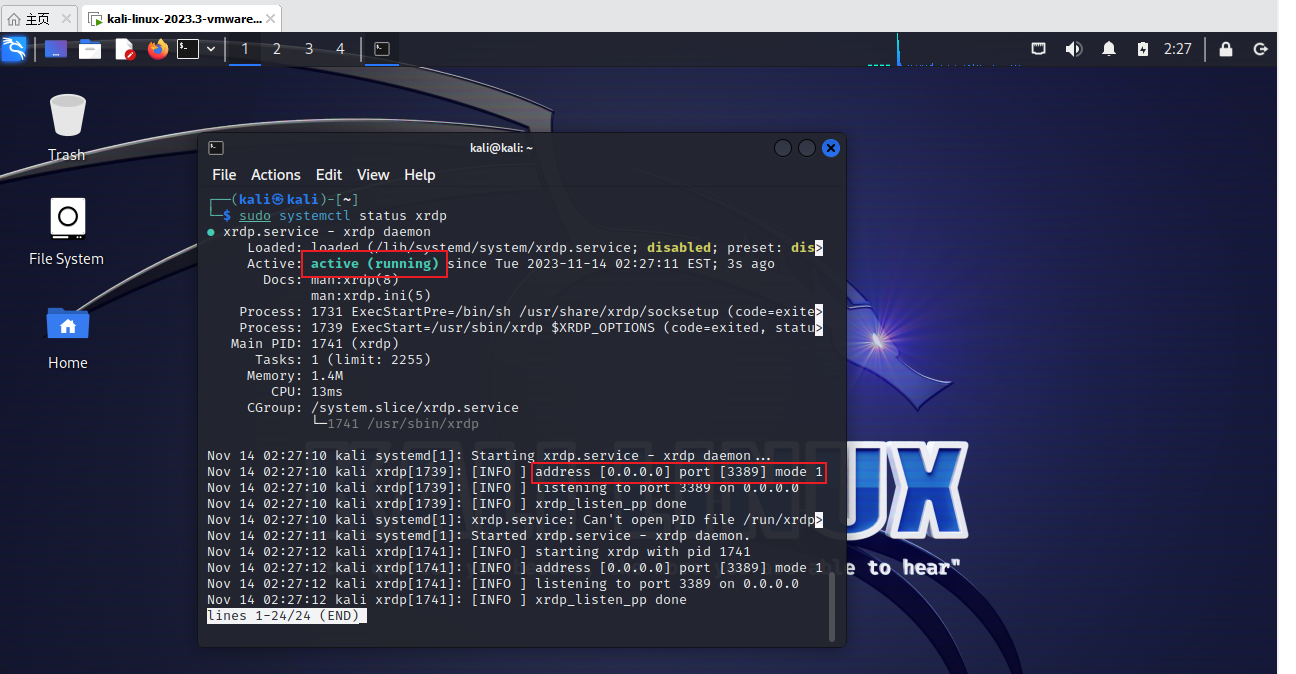Image resolution: width=1296 pixels, height=674 pixels.
Task: Open the Kali applications menu
Action: pyautogui.click(x=14, y=49)
